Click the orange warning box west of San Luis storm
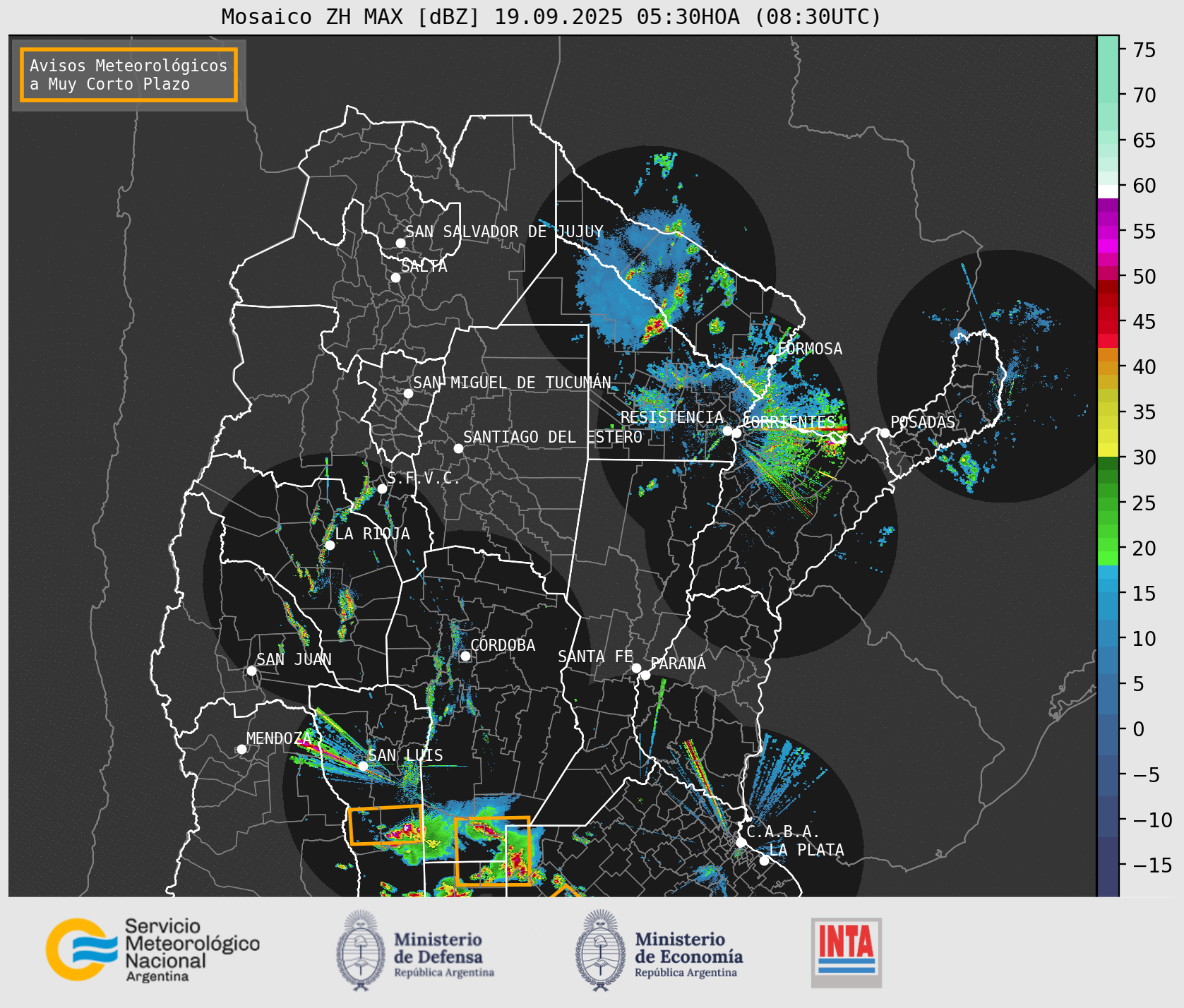Screen dimensions: 1184x1008 [386, 825]
